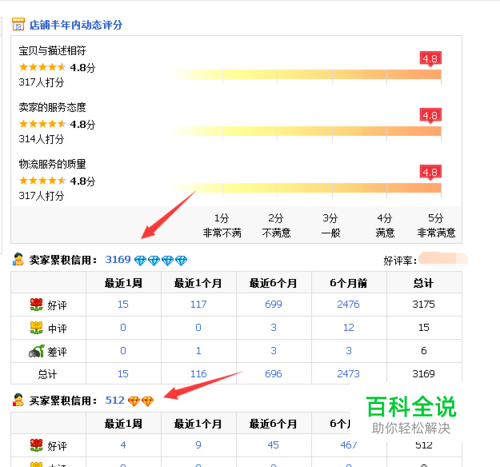Open seller 好评 count 699 for 最近6个月
Viewport: 500px width, 467px height.
click(273, 304)
